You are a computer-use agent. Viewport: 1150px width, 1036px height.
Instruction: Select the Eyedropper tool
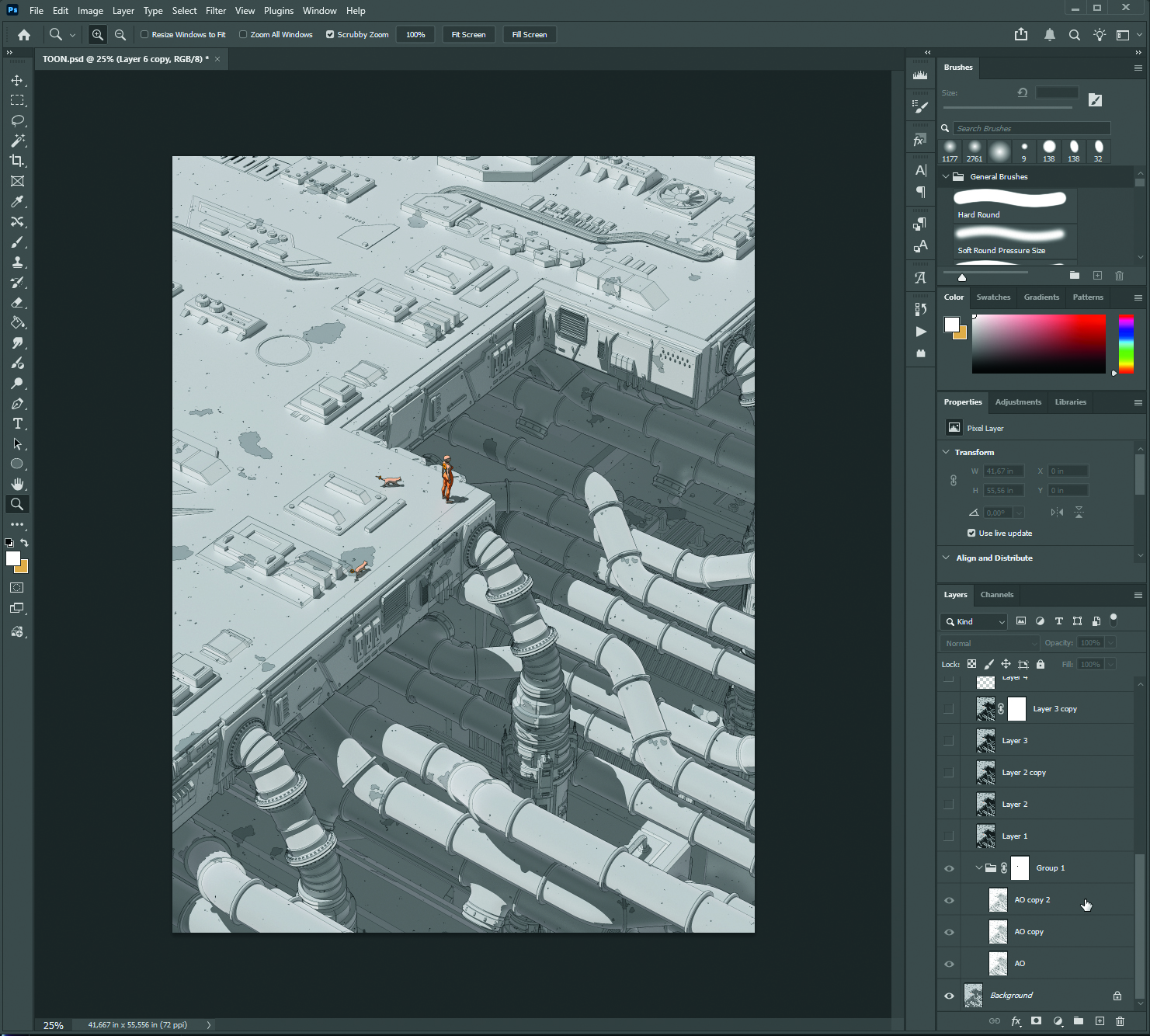coord(17,202)
